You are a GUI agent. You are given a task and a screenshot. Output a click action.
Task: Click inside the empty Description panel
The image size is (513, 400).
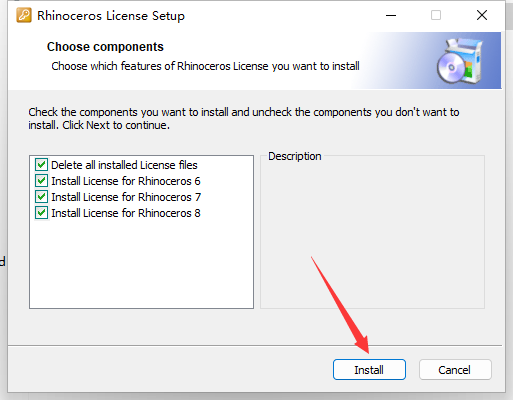click(x=372, y=235)
